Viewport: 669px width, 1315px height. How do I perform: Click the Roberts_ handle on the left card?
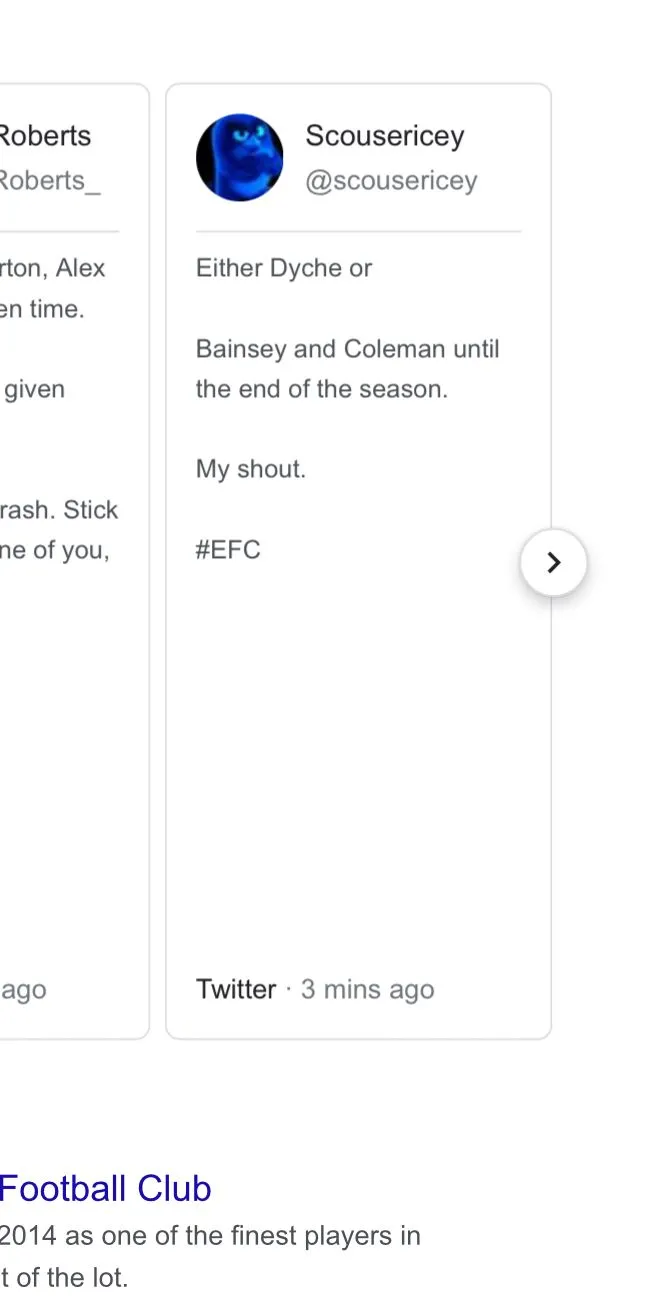[50, 181]
